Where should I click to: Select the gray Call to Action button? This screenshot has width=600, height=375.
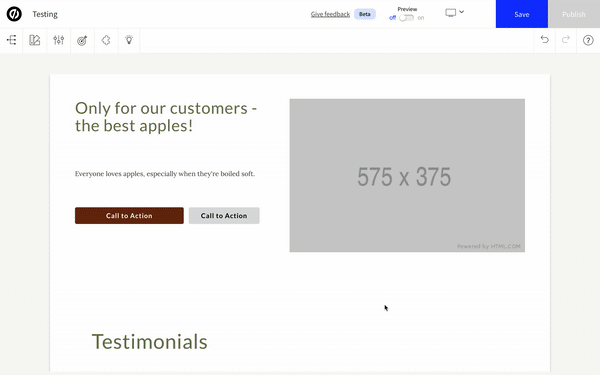click(x=224, y=215)
